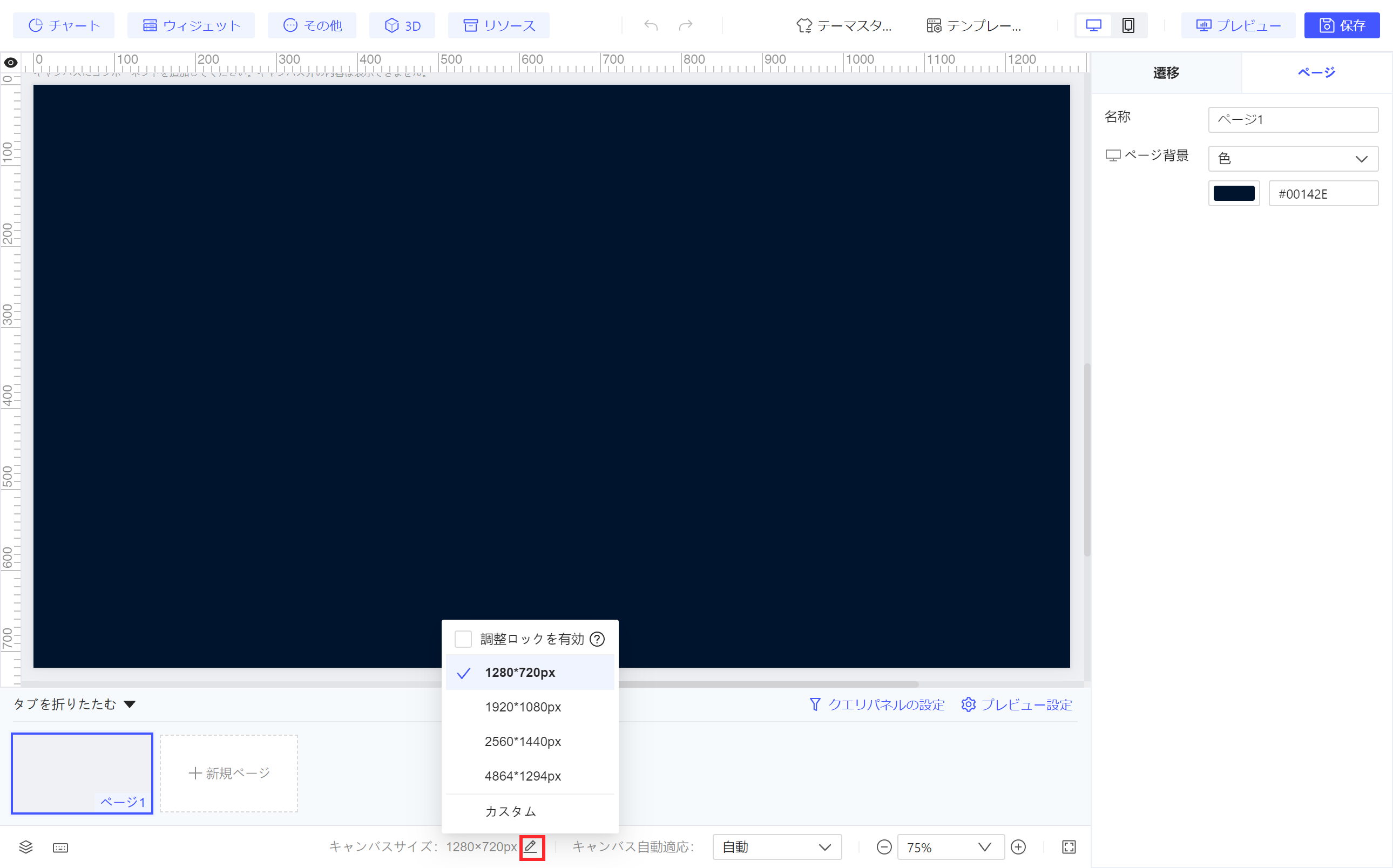Open the keyboard shortcuts icon
The width and height of the screenshot is (1393, 868).
(60, 847)
